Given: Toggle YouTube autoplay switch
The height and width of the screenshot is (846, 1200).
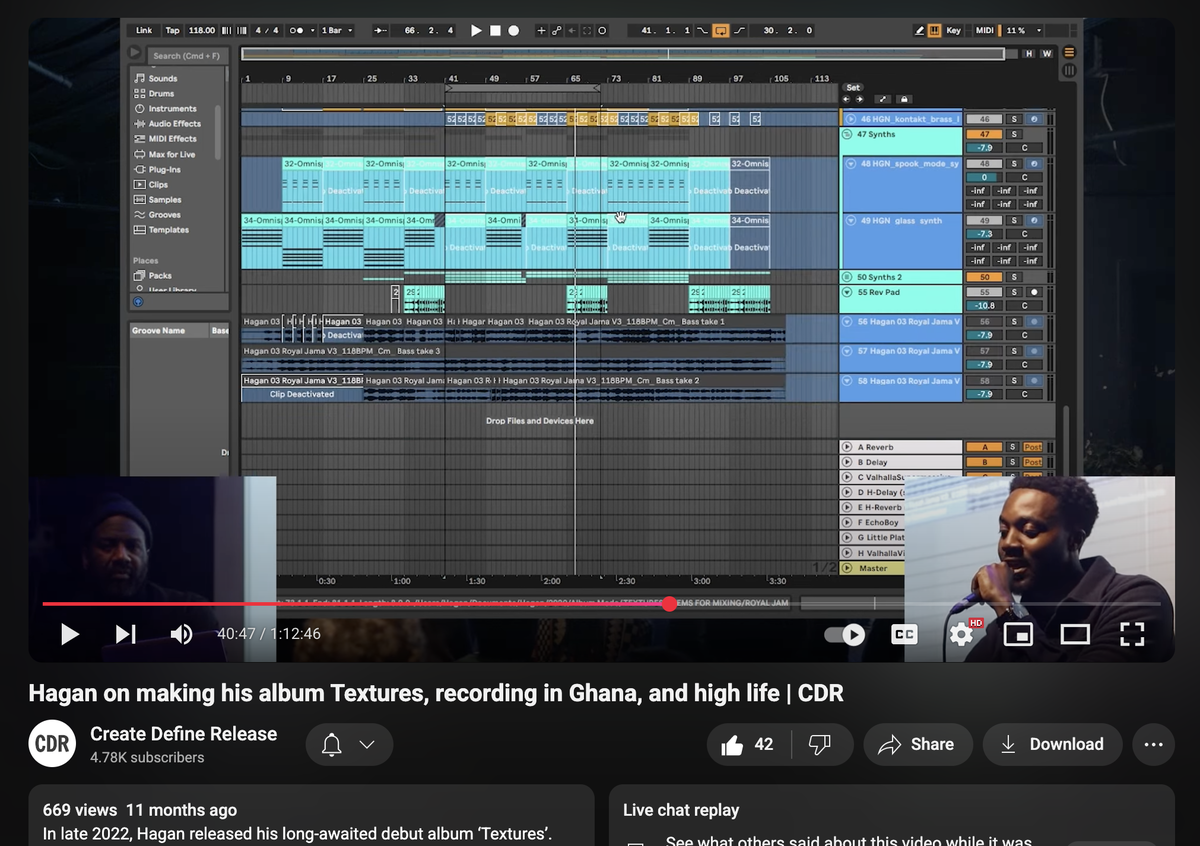Looking at the screenshot, I should [x=845, y=634].
